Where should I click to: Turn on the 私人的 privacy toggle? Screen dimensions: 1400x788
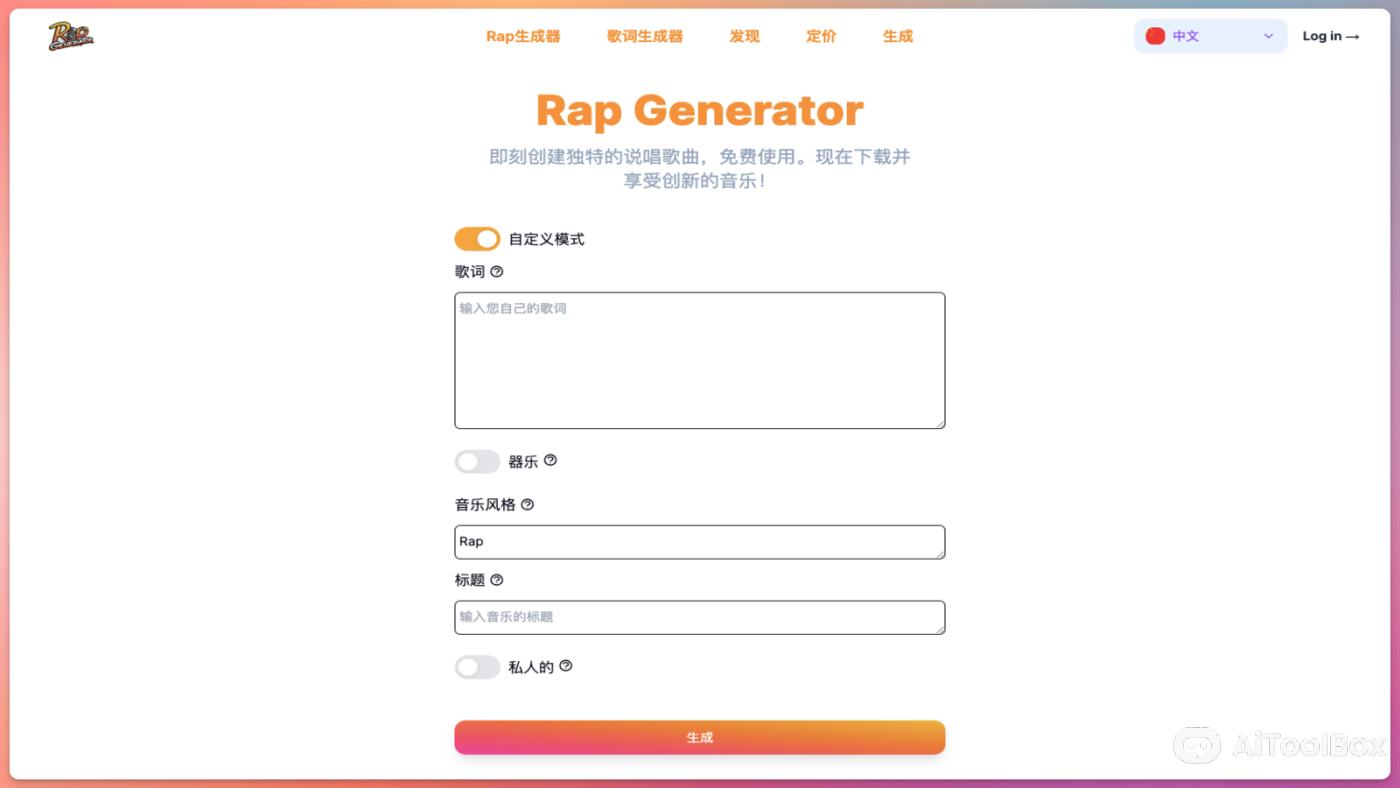[x=477, y=666]
